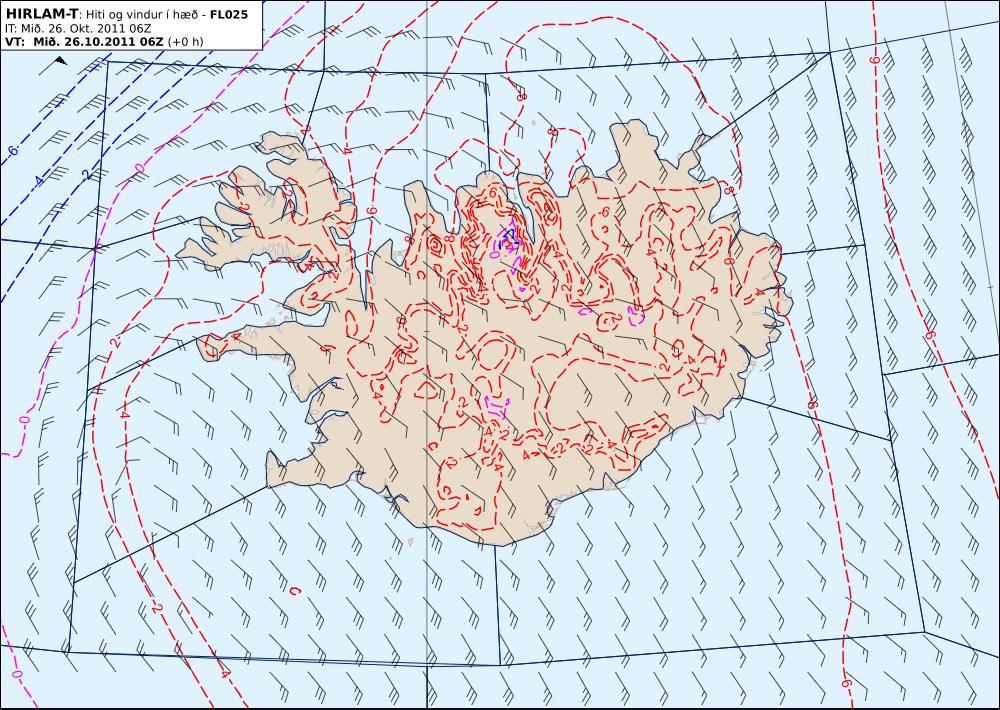Select the line "VT: Mið. 26.10.2011 06Z"

(84, 42)
